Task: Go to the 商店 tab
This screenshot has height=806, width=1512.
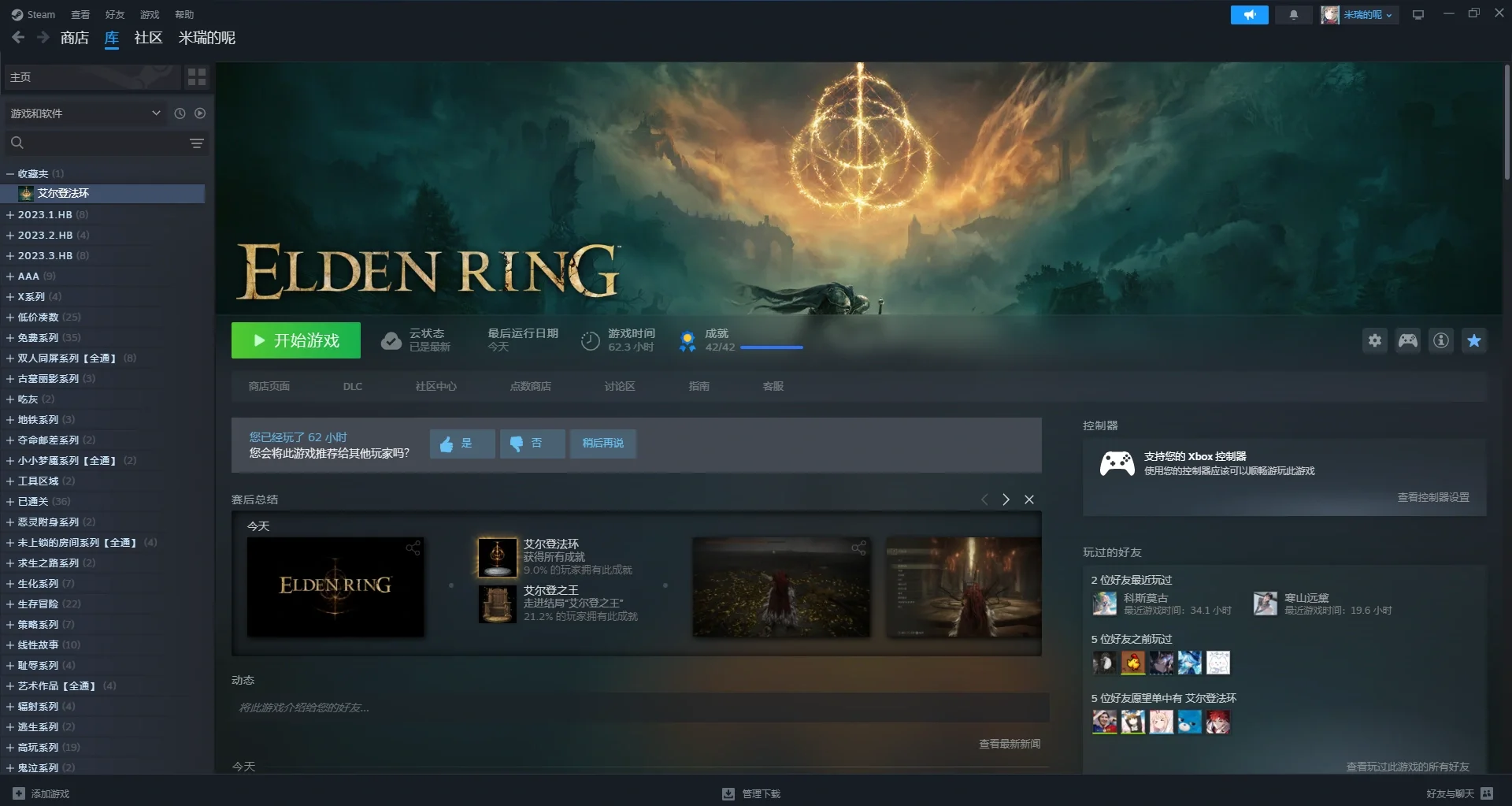Action: [x=75, y=38]
